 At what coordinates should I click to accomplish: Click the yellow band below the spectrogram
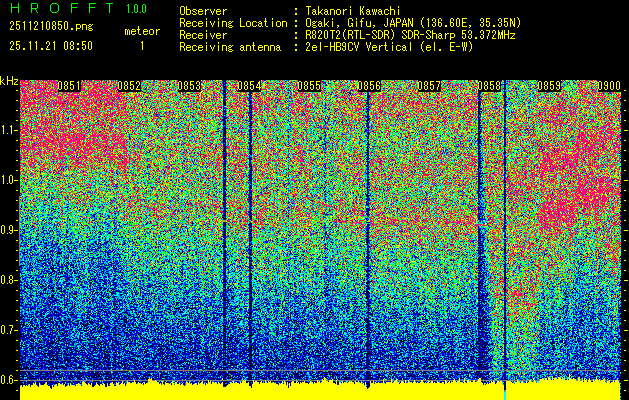(300, 391)
